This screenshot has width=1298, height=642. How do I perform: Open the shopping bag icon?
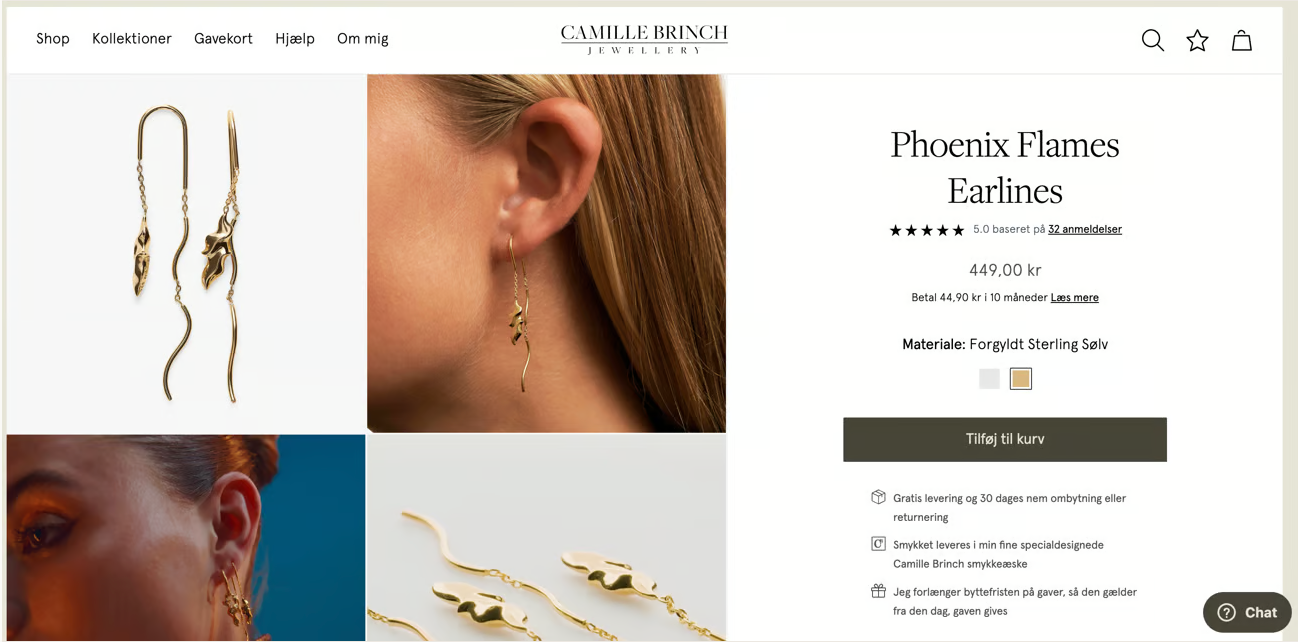[1241, 40]
